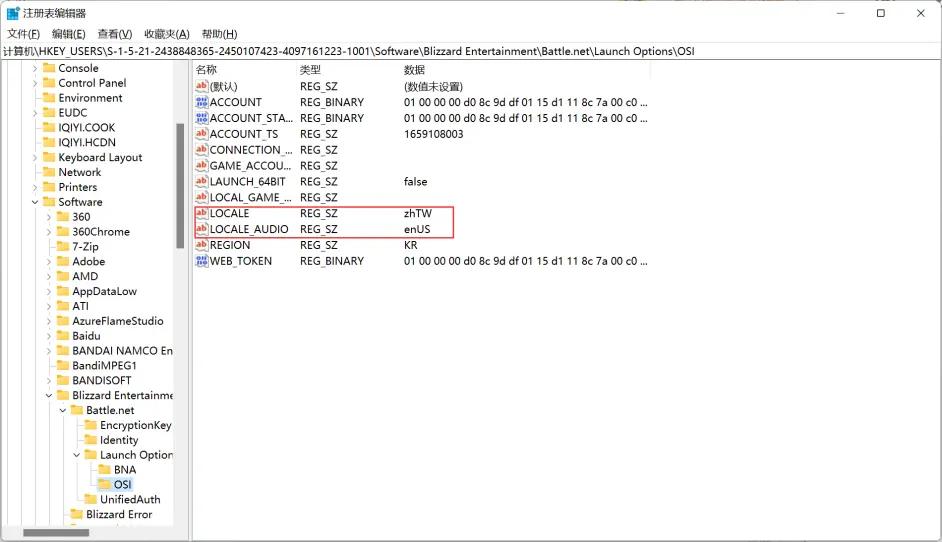942x542 pixels.
Task: Expand the Keyboard Layout tree node
Action: coord(35,157)
